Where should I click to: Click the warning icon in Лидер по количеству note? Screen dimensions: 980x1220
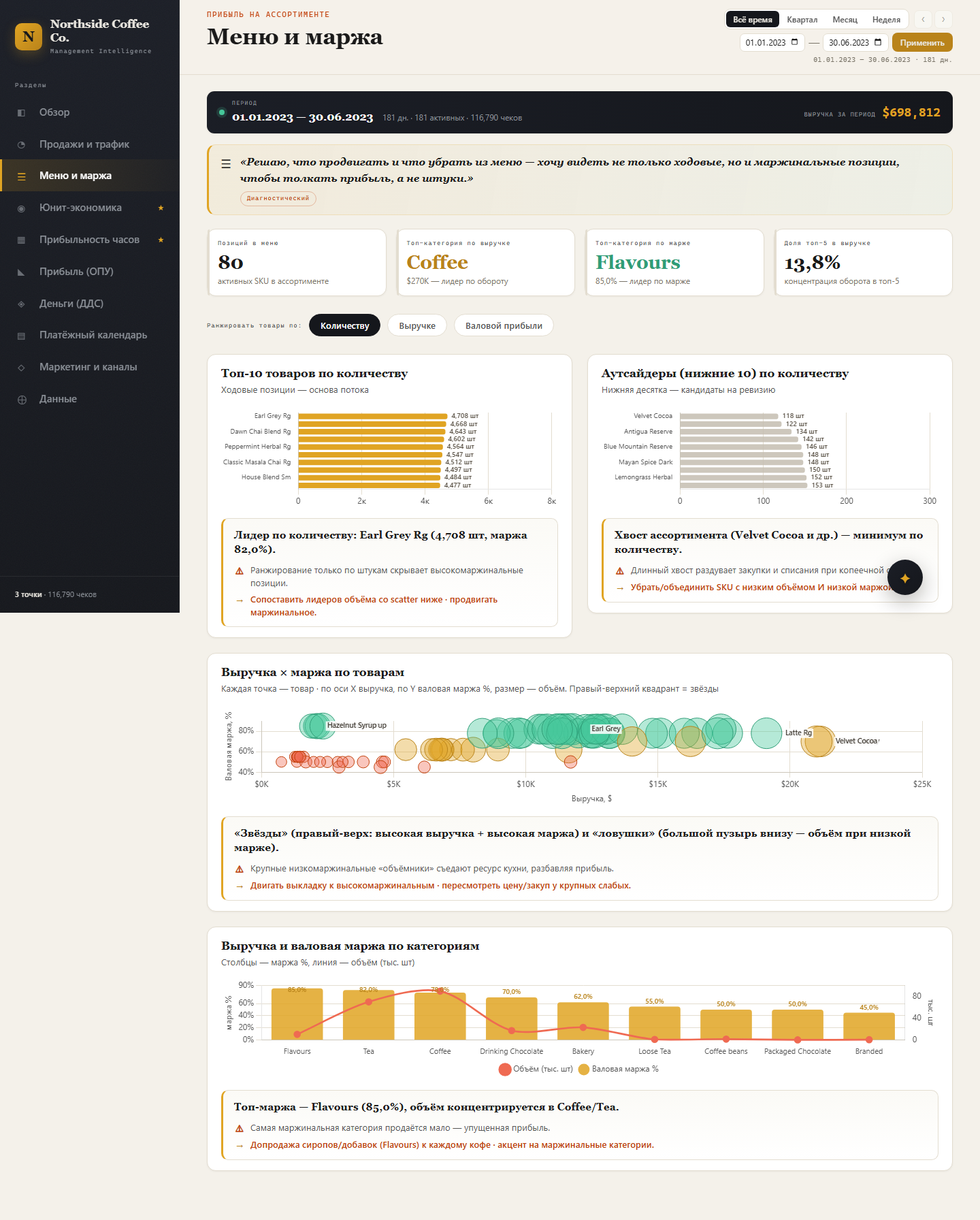240,571
